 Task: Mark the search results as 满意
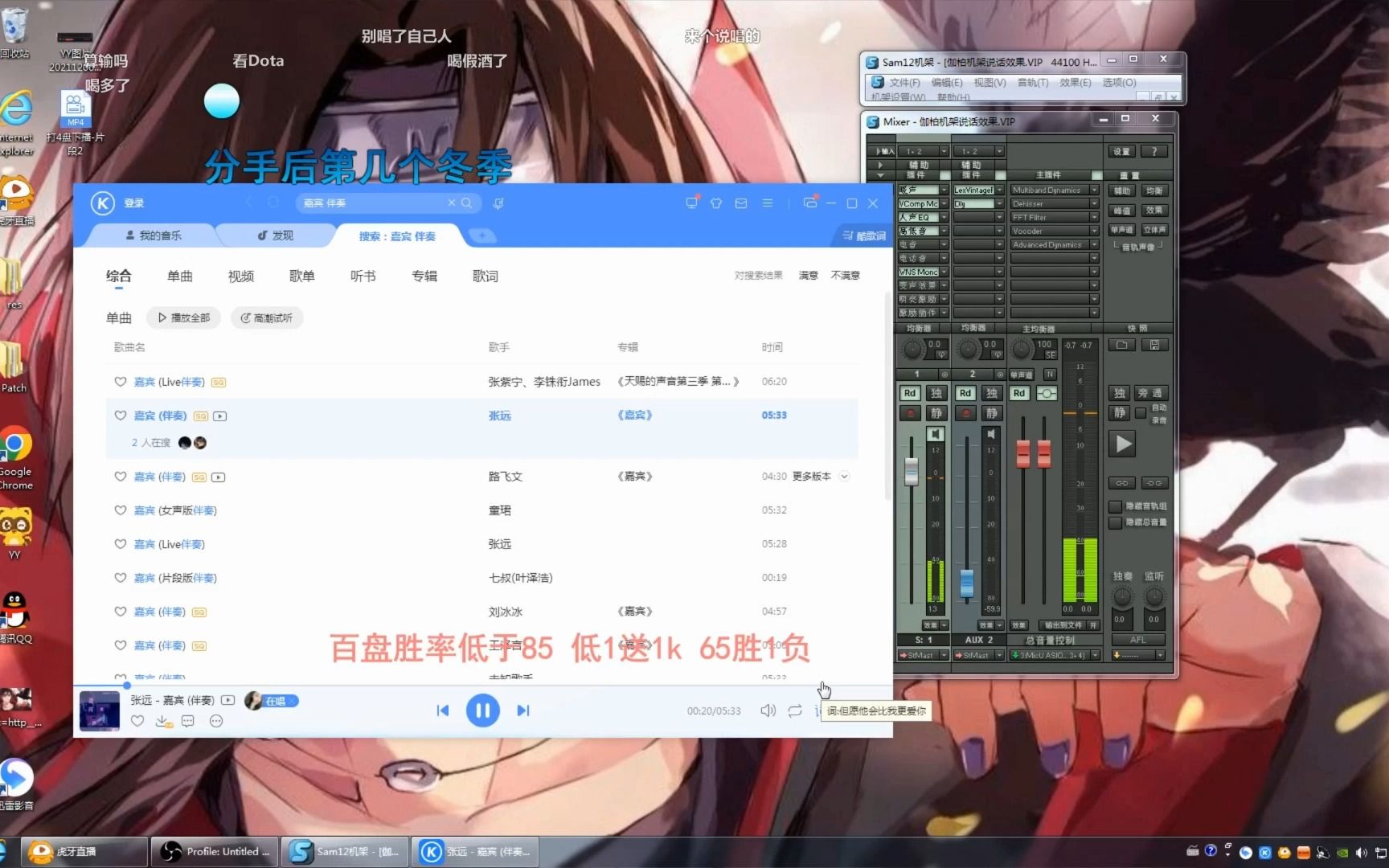coord(809,276)
